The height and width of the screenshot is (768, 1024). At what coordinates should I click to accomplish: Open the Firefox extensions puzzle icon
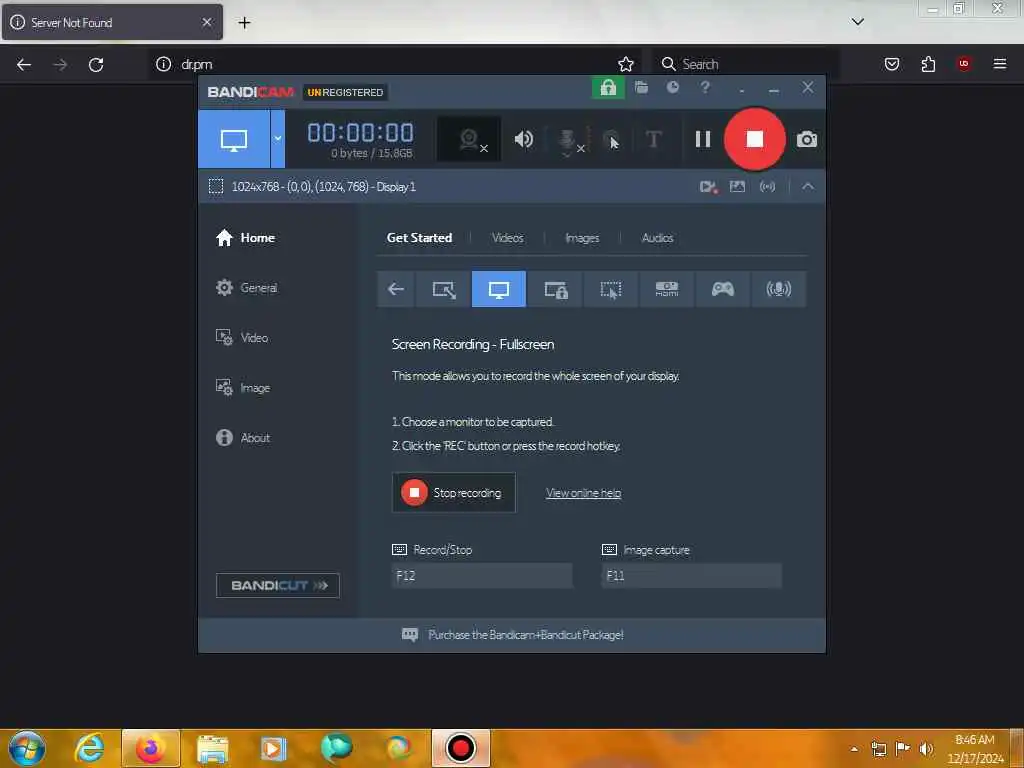click(x=928, y=64)
